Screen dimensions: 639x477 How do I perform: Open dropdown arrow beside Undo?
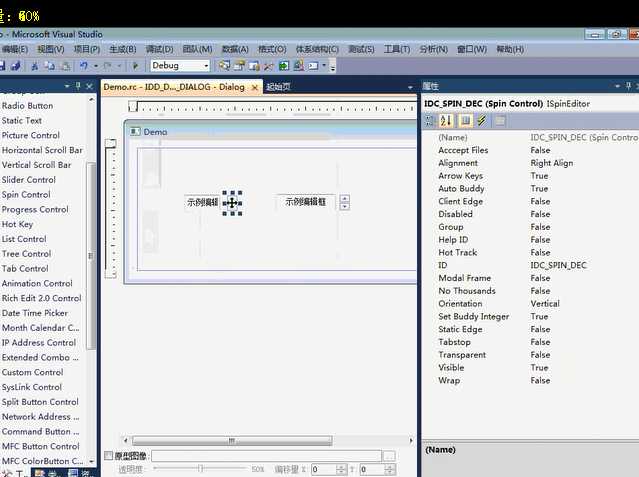pyautogui.click(x=96, y=66)
